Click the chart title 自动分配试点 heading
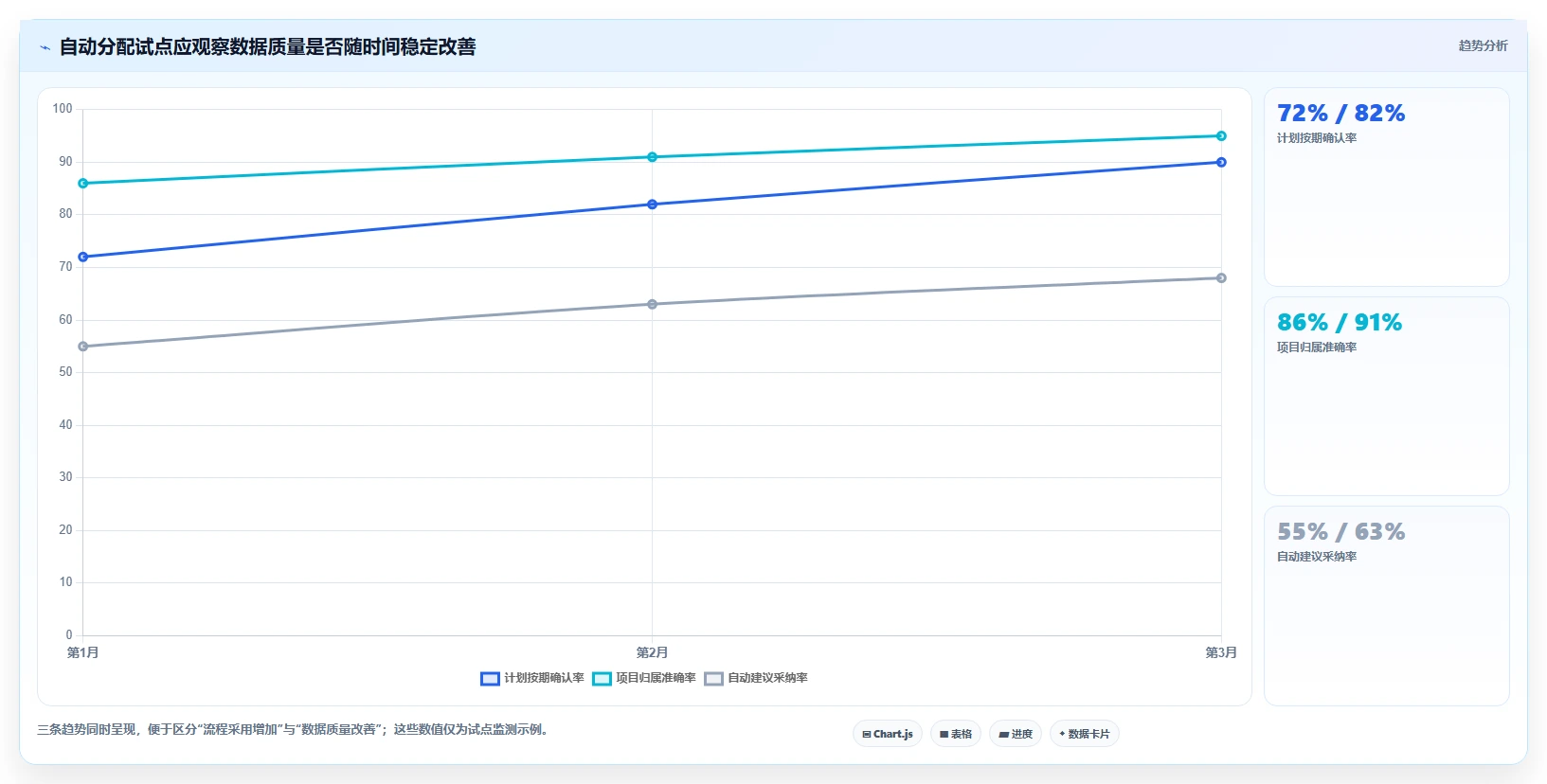1547x784 pixels. click(x=267, y=46)
